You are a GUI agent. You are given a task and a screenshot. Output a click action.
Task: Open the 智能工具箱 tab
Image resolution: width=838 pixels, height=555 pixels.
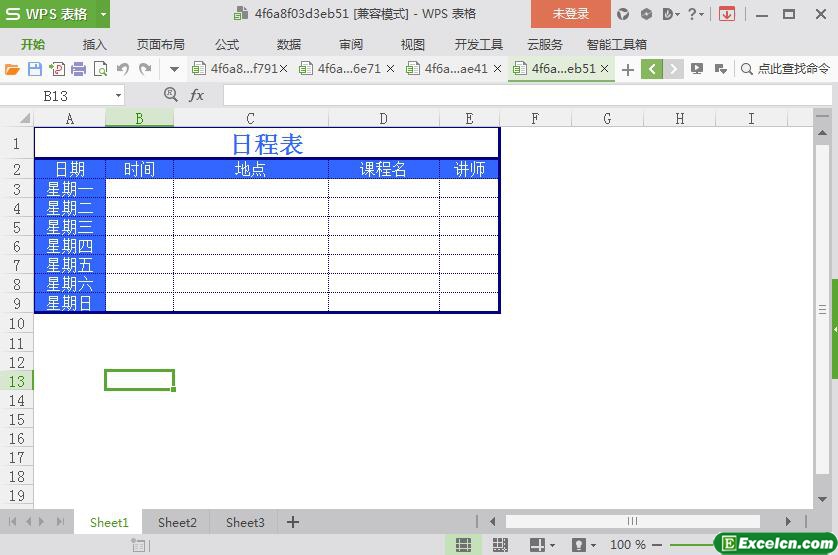point(616,44)
